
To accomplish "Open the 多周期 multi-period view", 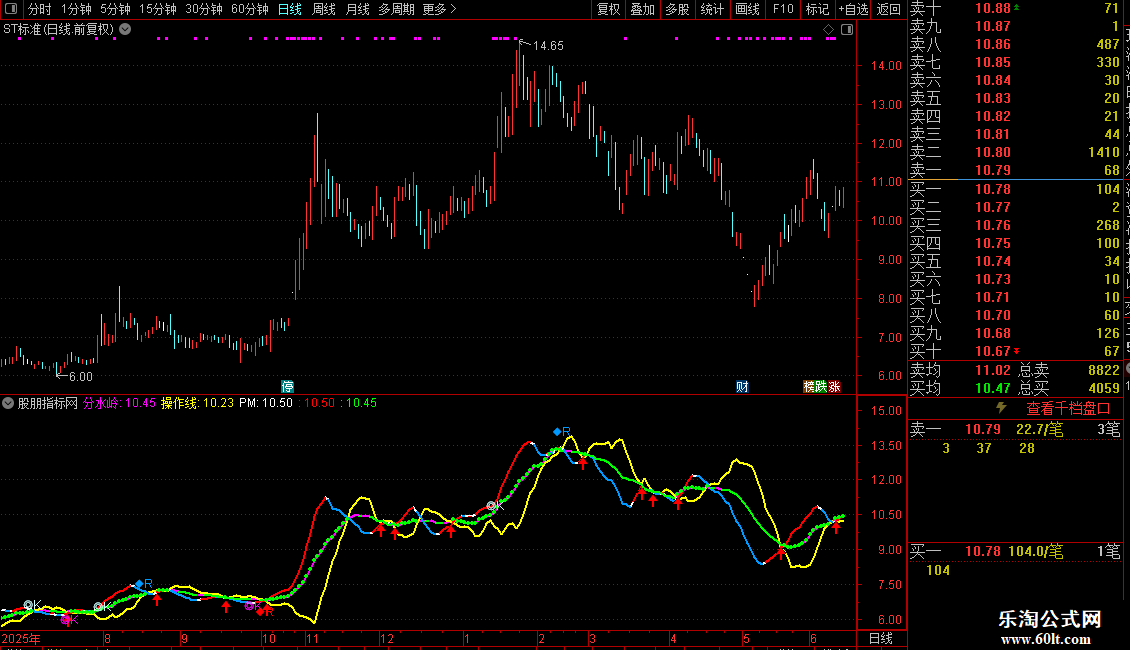I will click(x=396, y=9).
